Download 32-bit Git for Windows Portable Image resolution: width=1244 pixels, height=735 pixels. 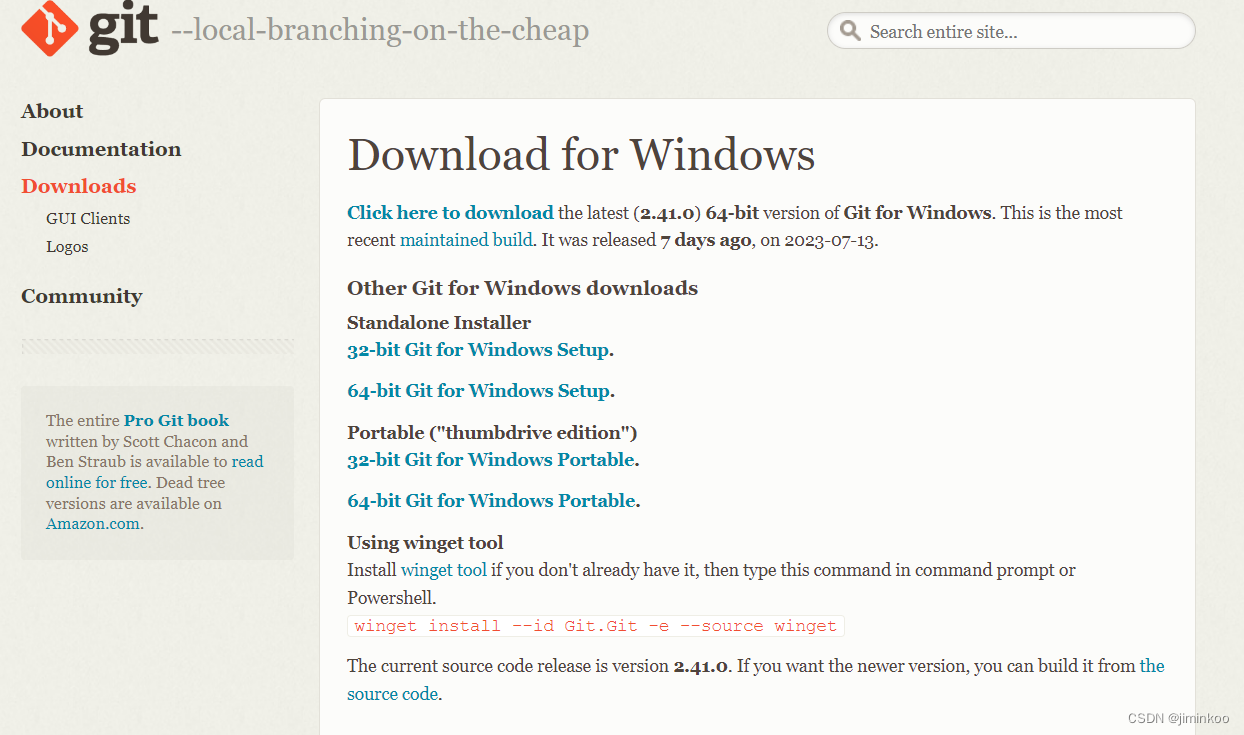pyautogui.click(x=491, y=460)
